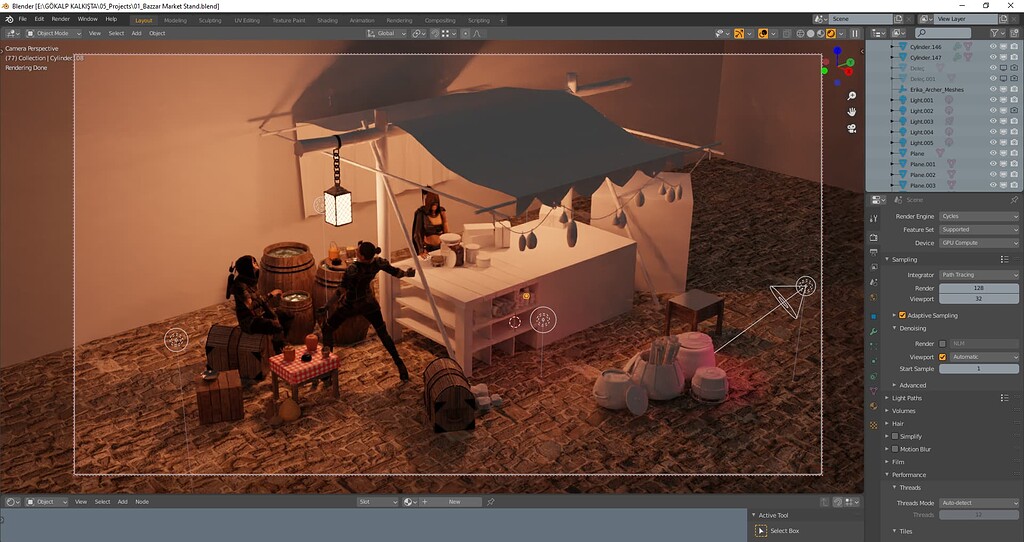
Task: Expand the Light Paths panel
Action: click(906, 398)
